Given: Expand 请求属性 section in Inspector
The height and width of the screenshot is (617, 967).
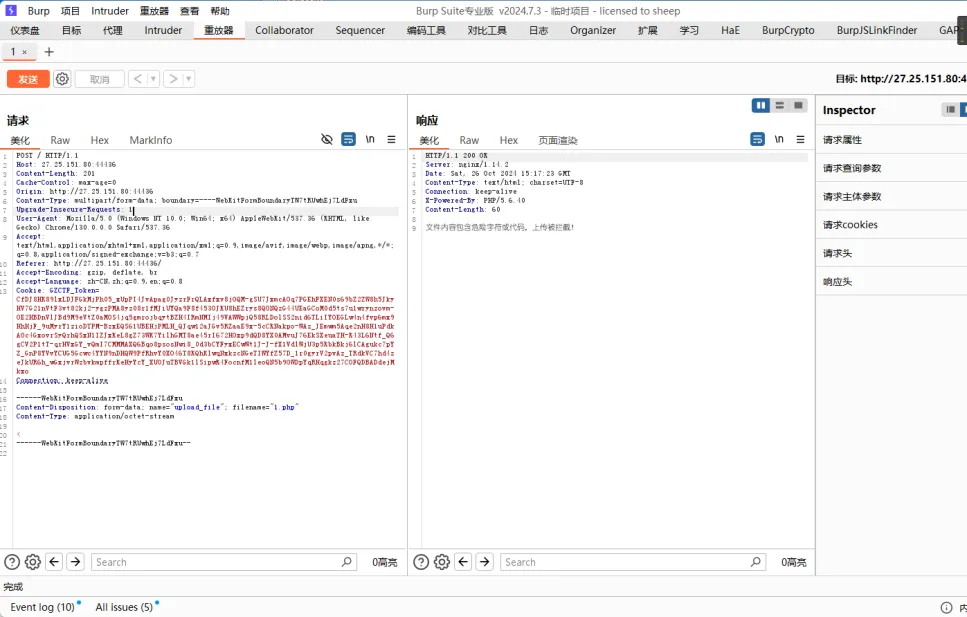Looking at the screenshot, I should click(892, 140).
